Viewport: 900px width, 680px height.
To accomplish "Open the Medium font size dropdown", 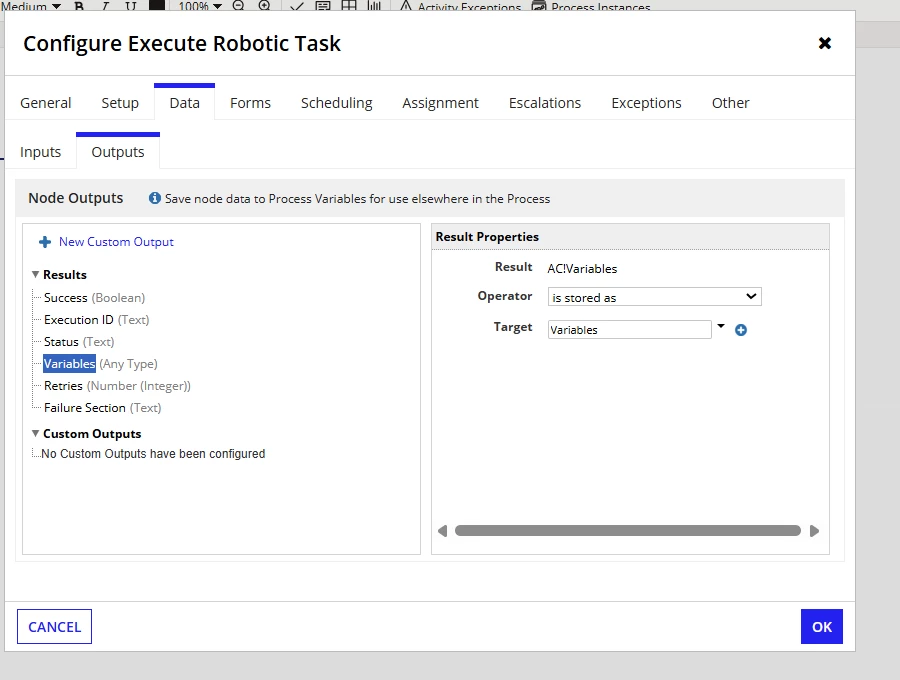I will coord(31,6).
